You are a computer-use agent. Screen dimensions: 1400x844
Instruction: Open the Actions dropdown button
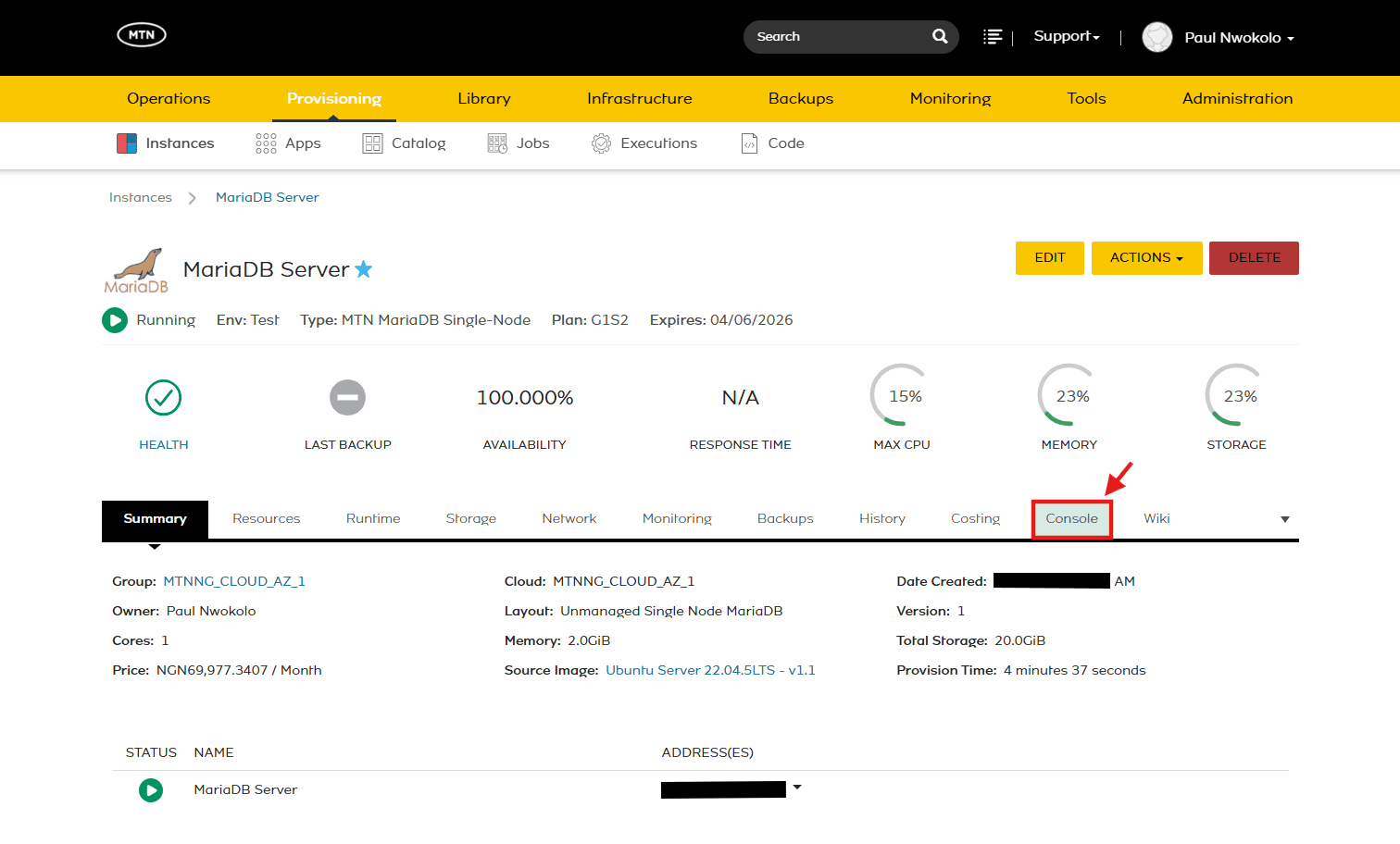pyautogui.click(x=1147, y=258)
